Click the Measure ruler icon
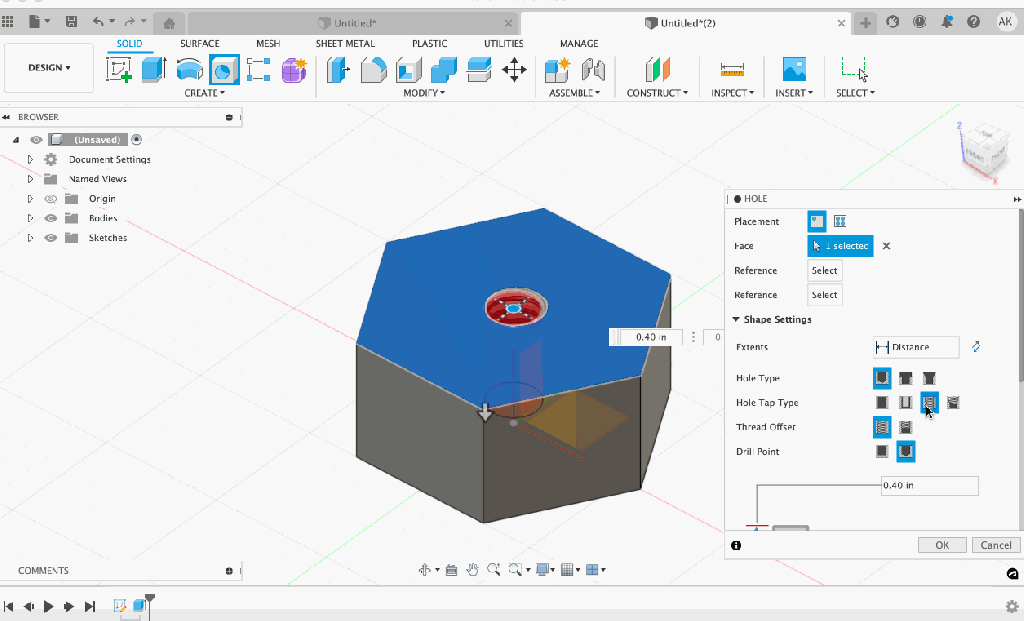Image resolution: width=1024 pixels, height=621 pixels. (x=733, y=70)
